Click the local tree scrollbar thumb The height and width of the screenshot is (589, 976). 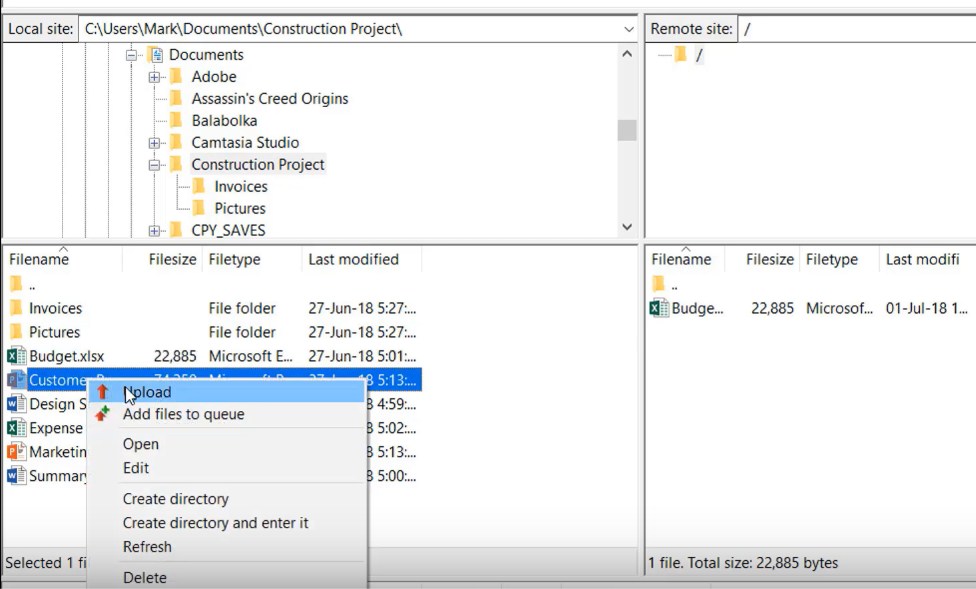tap(627, 130)
